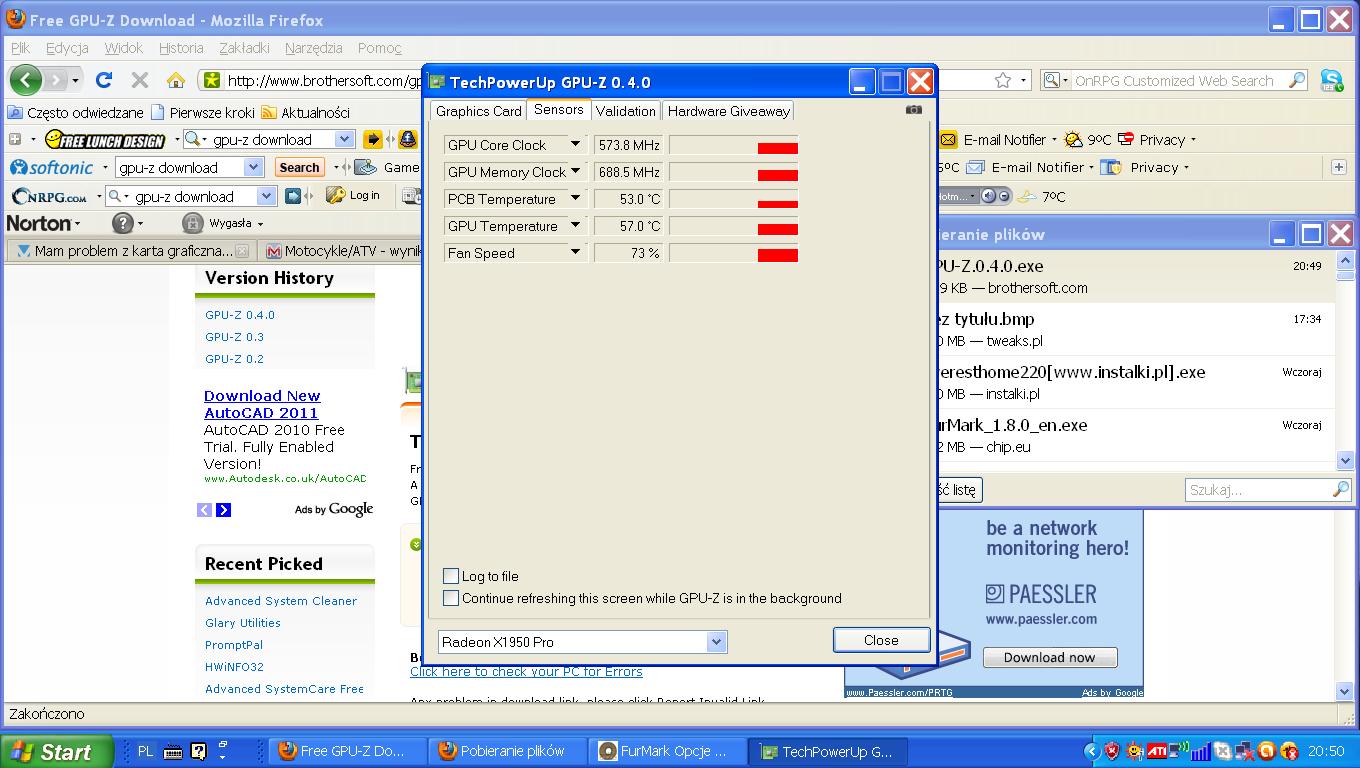Open Hardware Giveaway tab
Screen dimensions: 1360x768
pyautogui.click(x=728, y=111)
